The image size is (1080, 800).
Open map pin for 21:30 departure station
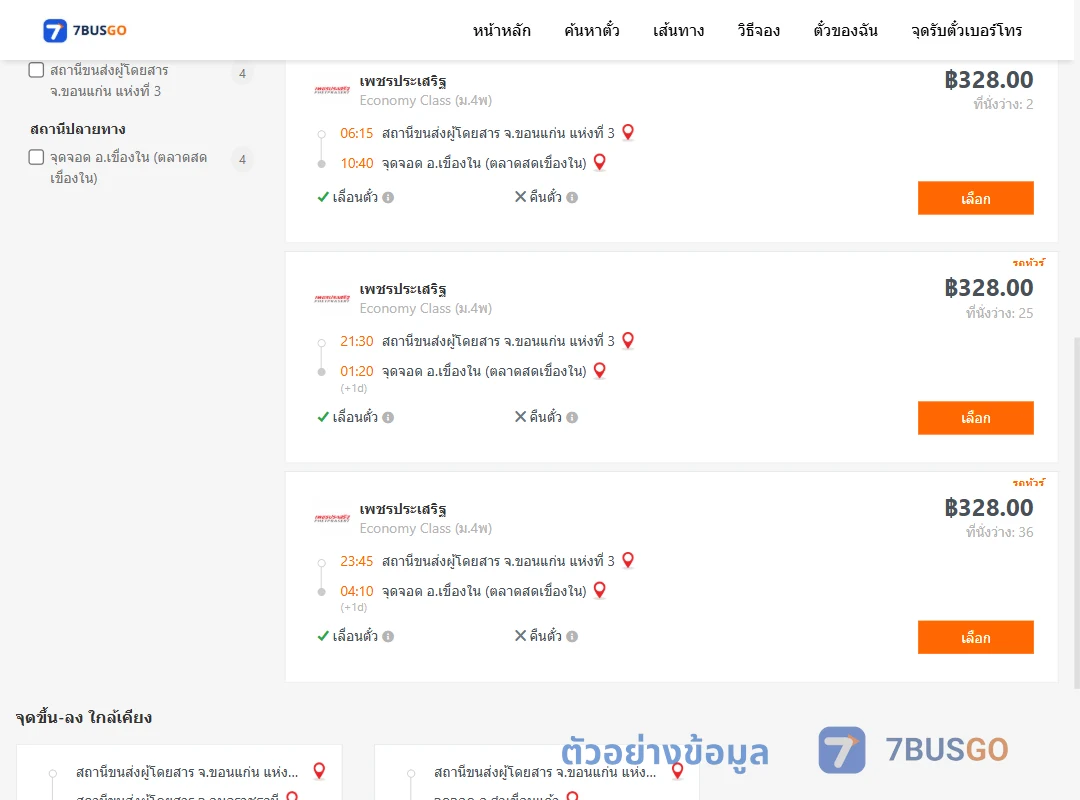(x=627, y=340)
